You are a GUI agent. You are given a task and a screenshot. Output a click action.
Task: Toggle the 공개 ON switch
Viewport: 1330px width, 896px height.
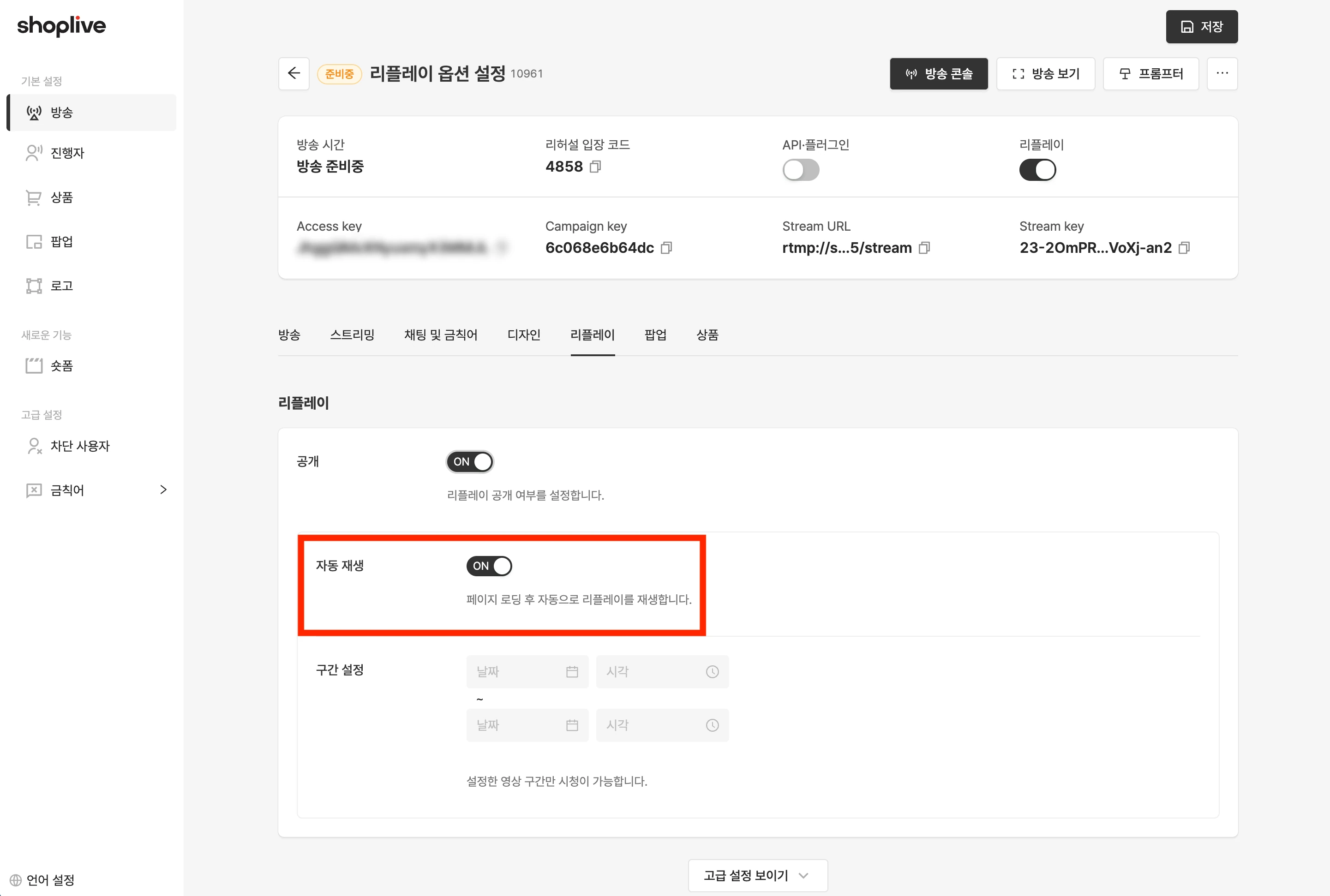[470, 462]
